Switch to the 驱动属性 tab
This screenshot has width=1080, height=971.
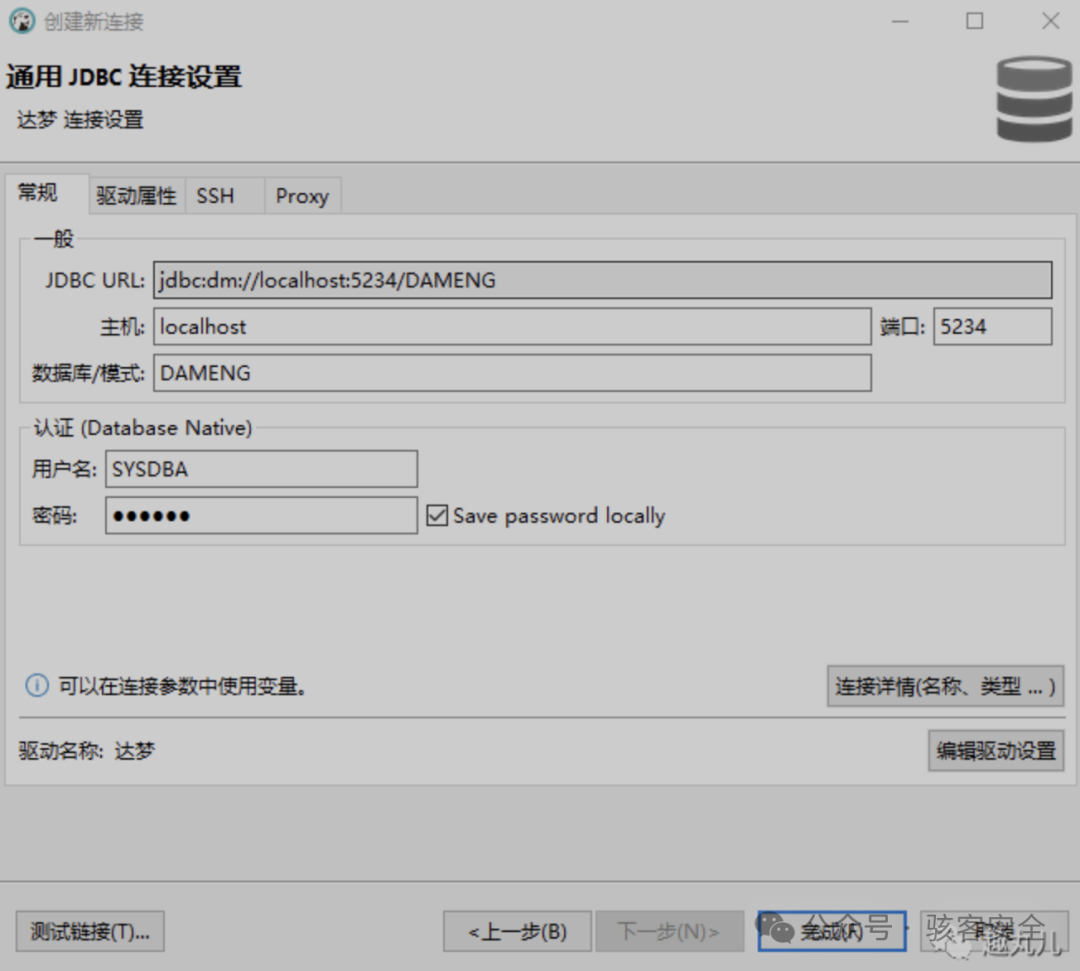(136, 196)
